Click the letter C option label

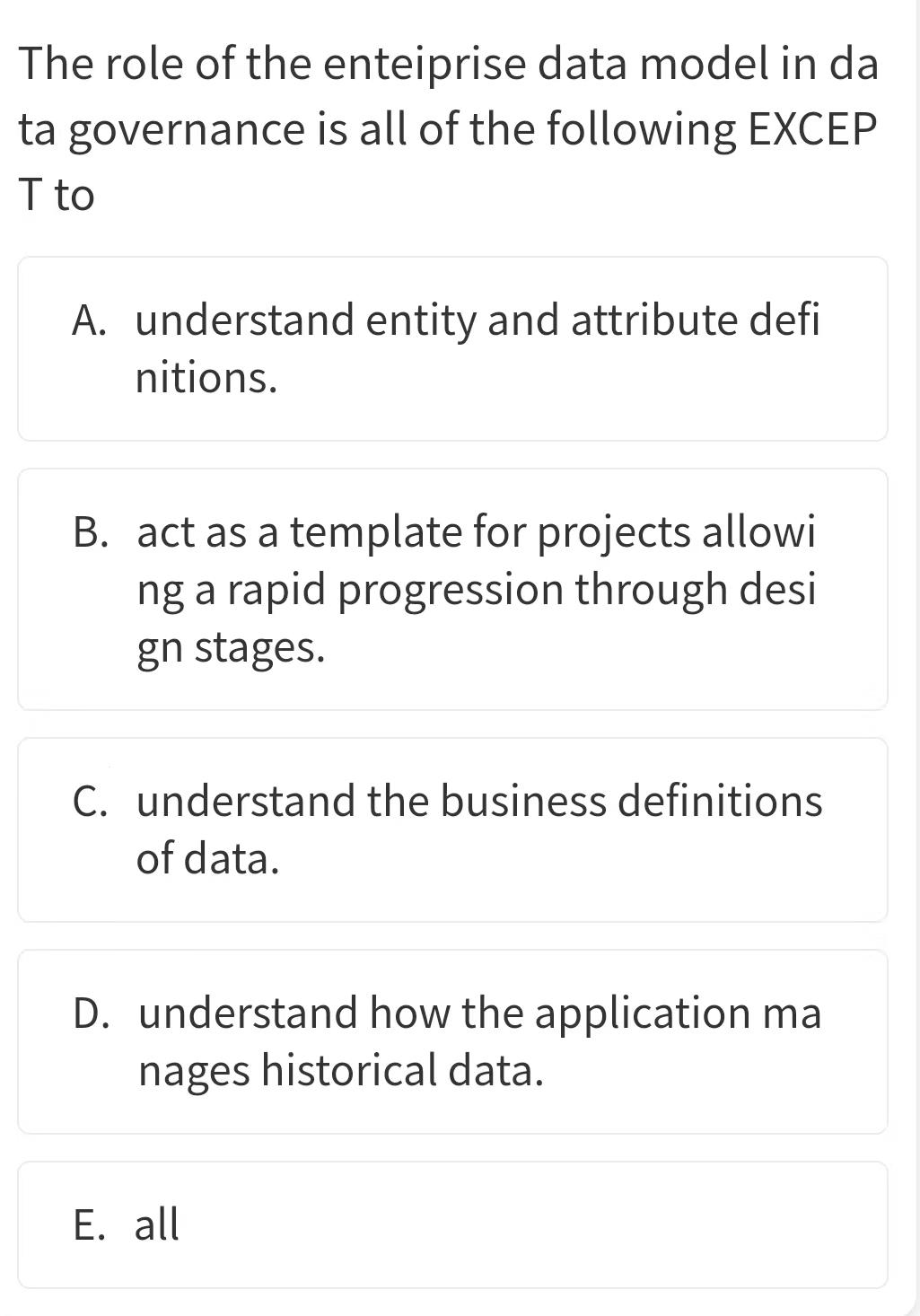coord(92,802)
